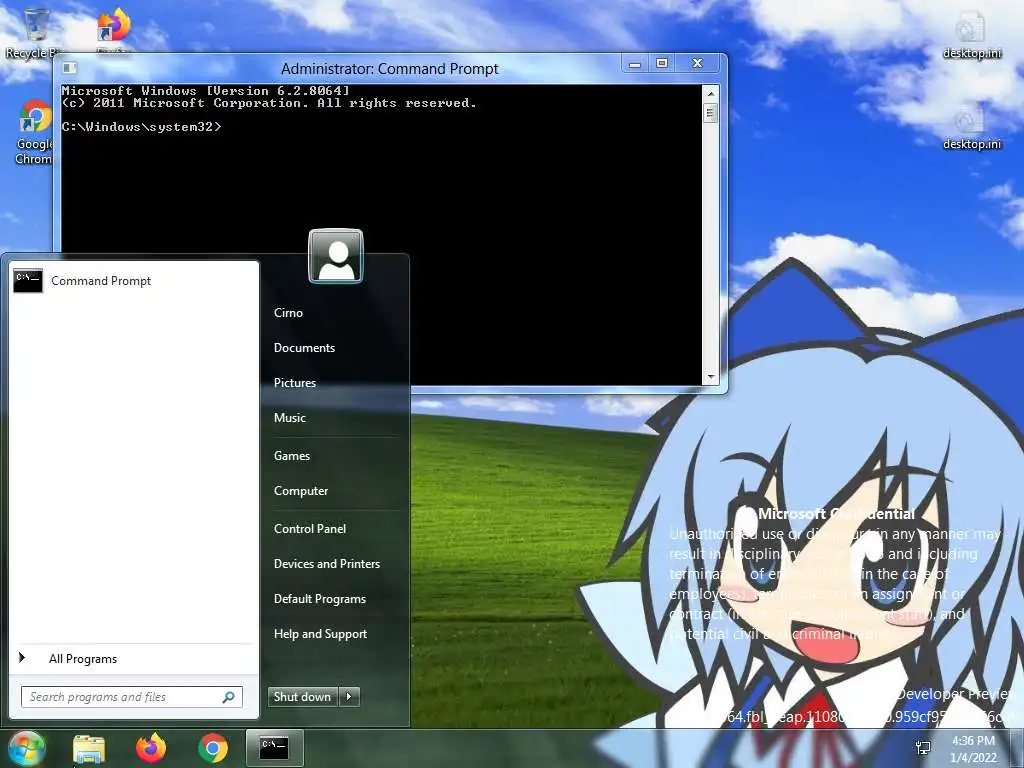
Task: Click the Shut down button
Action: pos(302,697)
